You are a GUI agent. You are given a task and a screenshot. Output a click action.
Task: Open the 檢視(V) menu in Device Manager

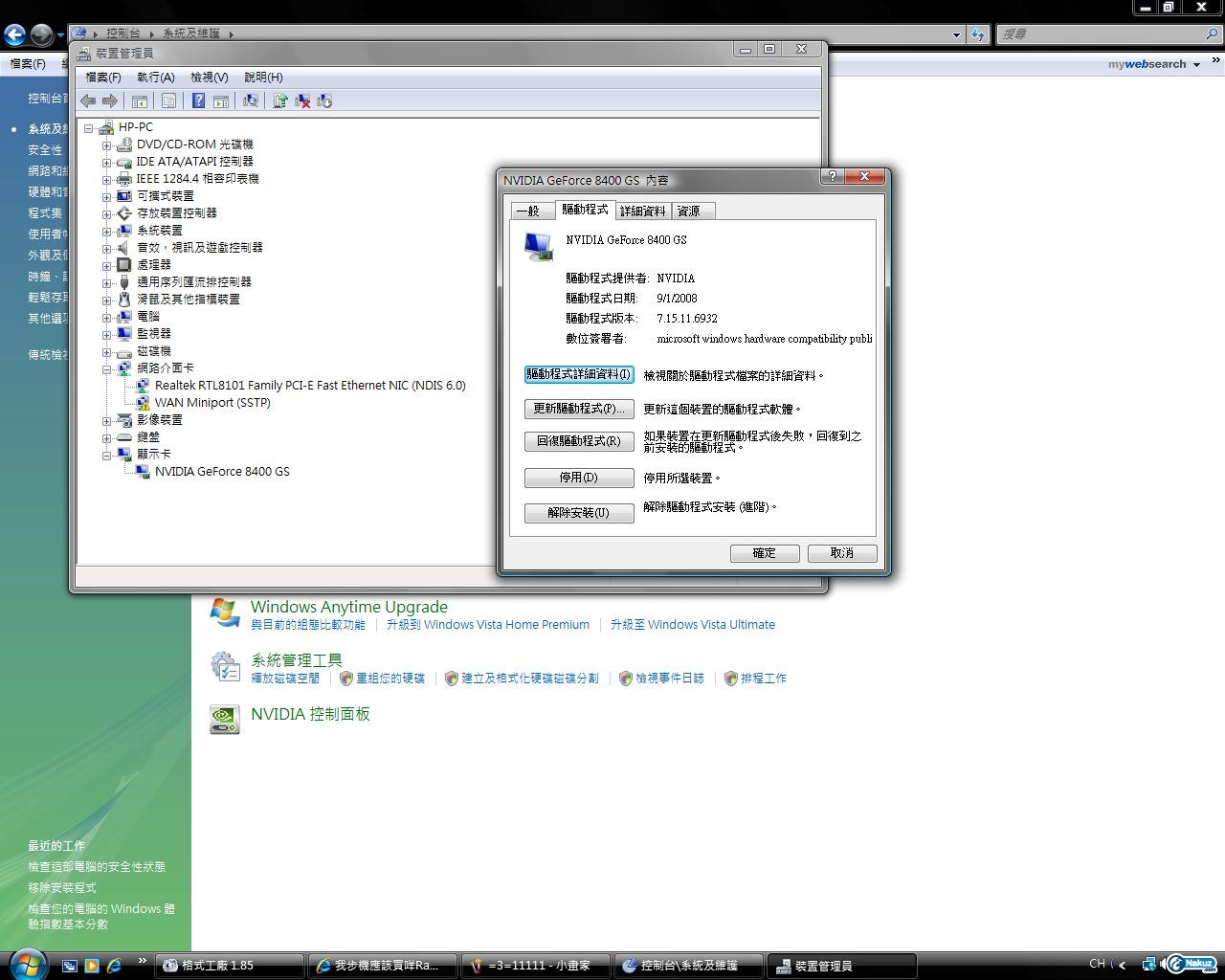(x=209, y=78)
